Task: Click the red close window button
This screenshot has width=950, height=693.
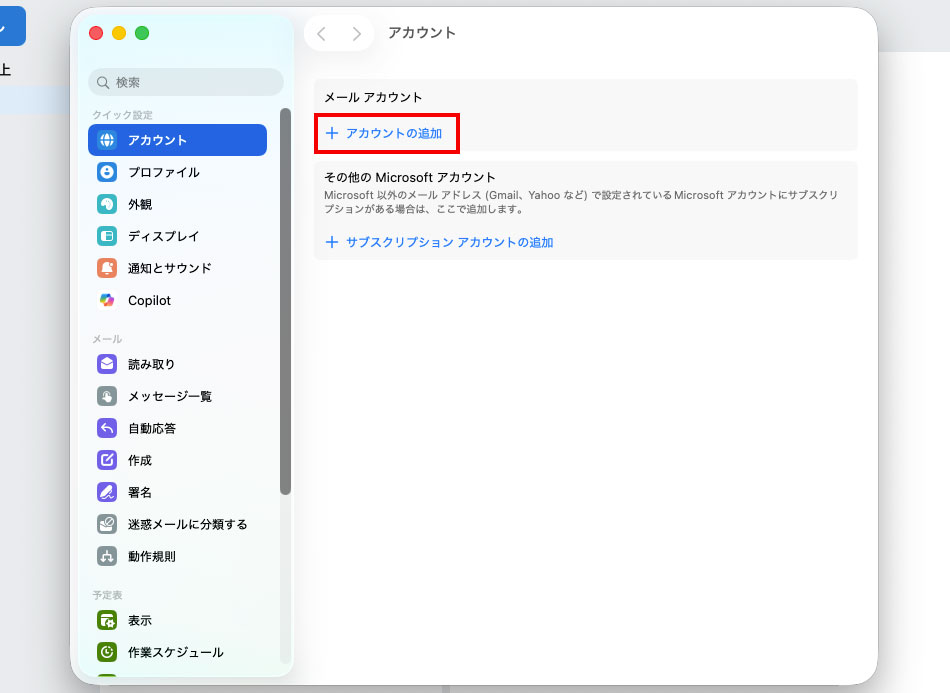Action: [x=96, y=33]
